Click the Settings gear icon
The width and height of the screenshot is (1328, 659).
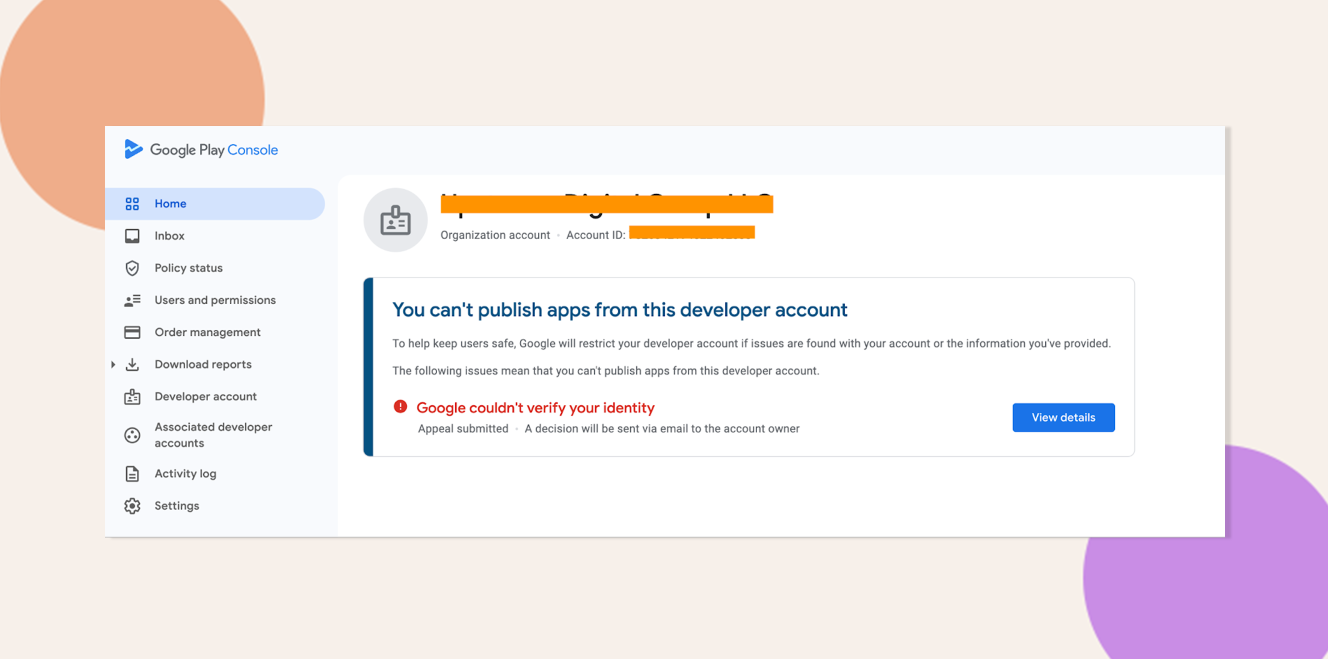point(132,506)
